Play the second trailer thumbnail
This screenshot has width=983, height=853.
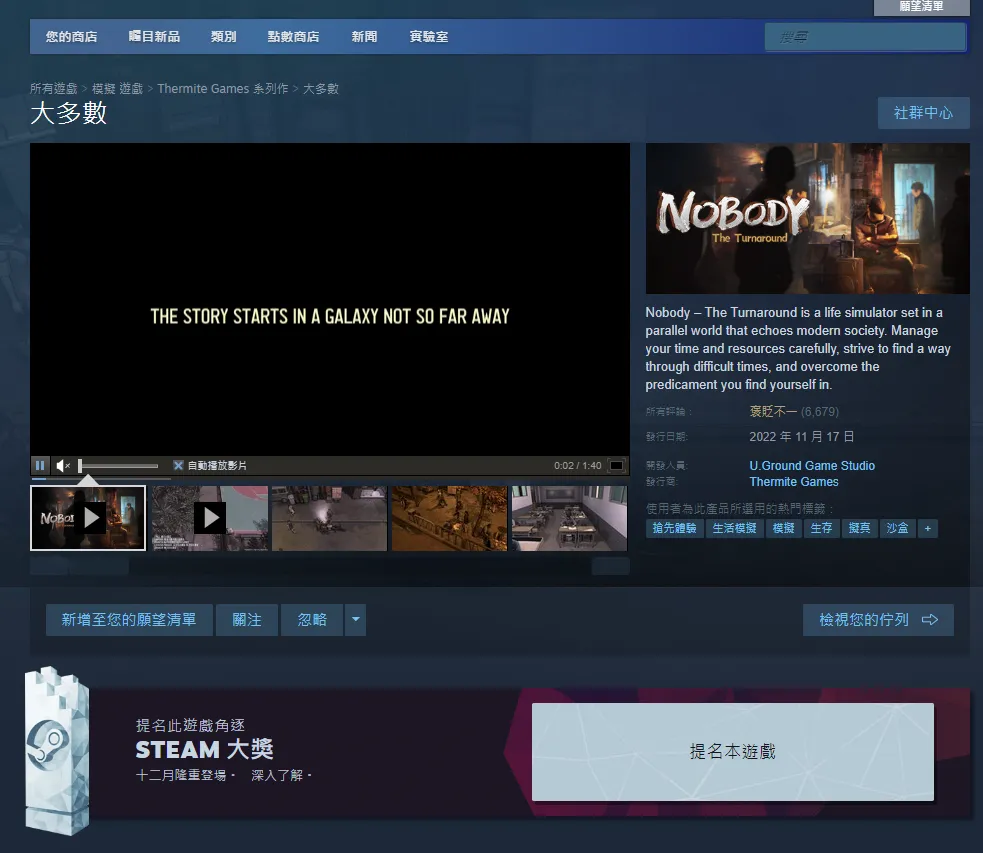(209, 518)
